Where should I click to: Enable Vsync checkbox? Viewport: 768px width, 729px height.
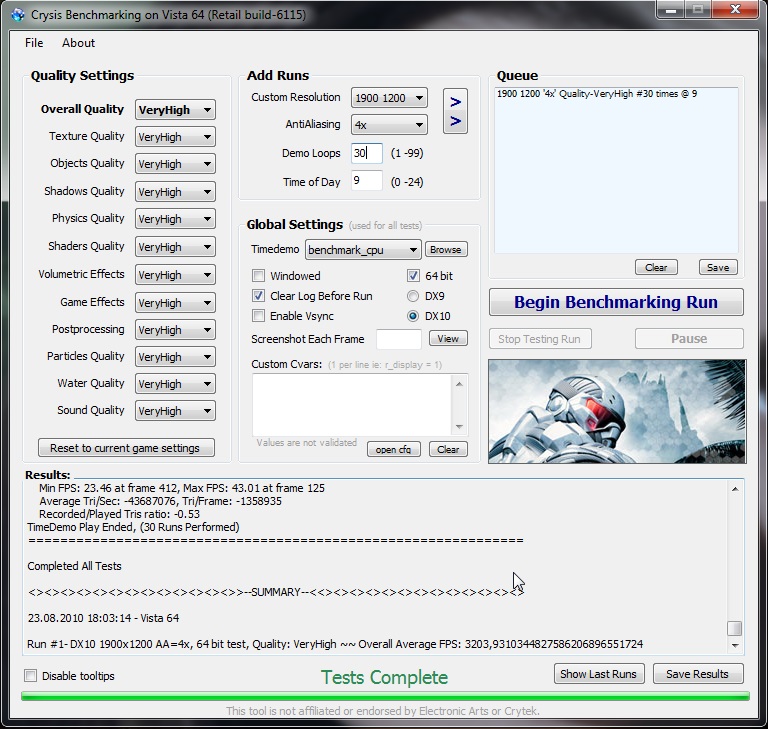[x=259, y=316]
